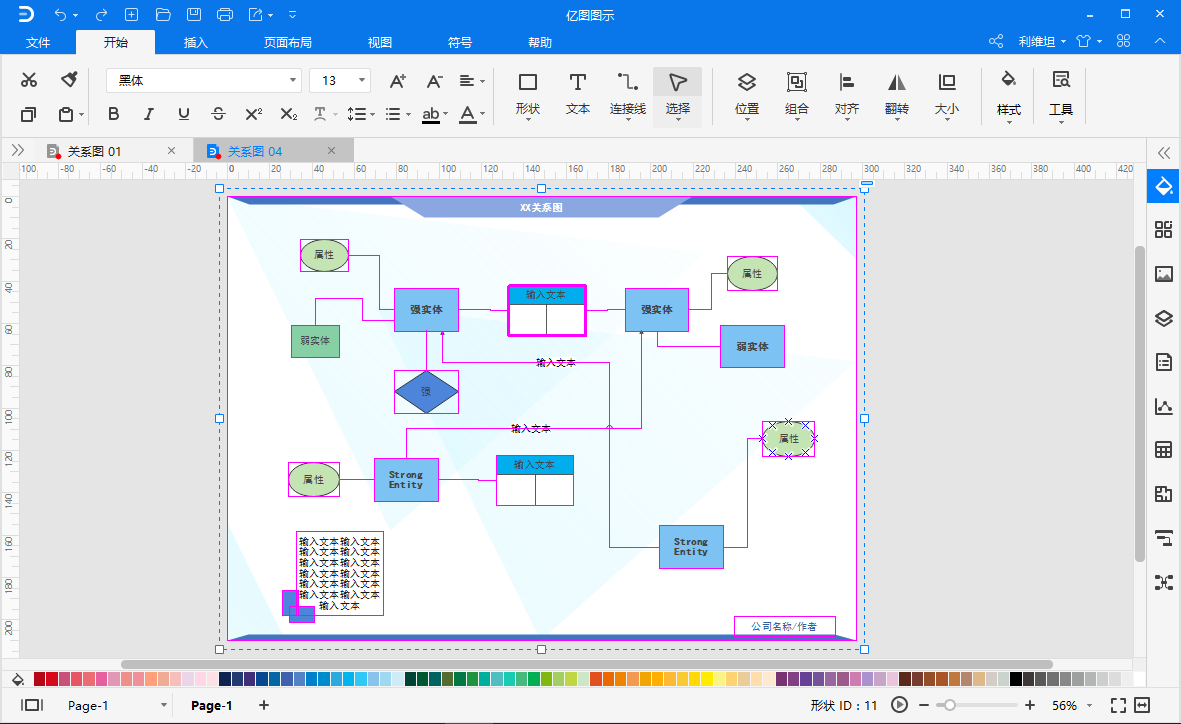
Task: Close the 关系图 04 document tab
Action: 331,151
